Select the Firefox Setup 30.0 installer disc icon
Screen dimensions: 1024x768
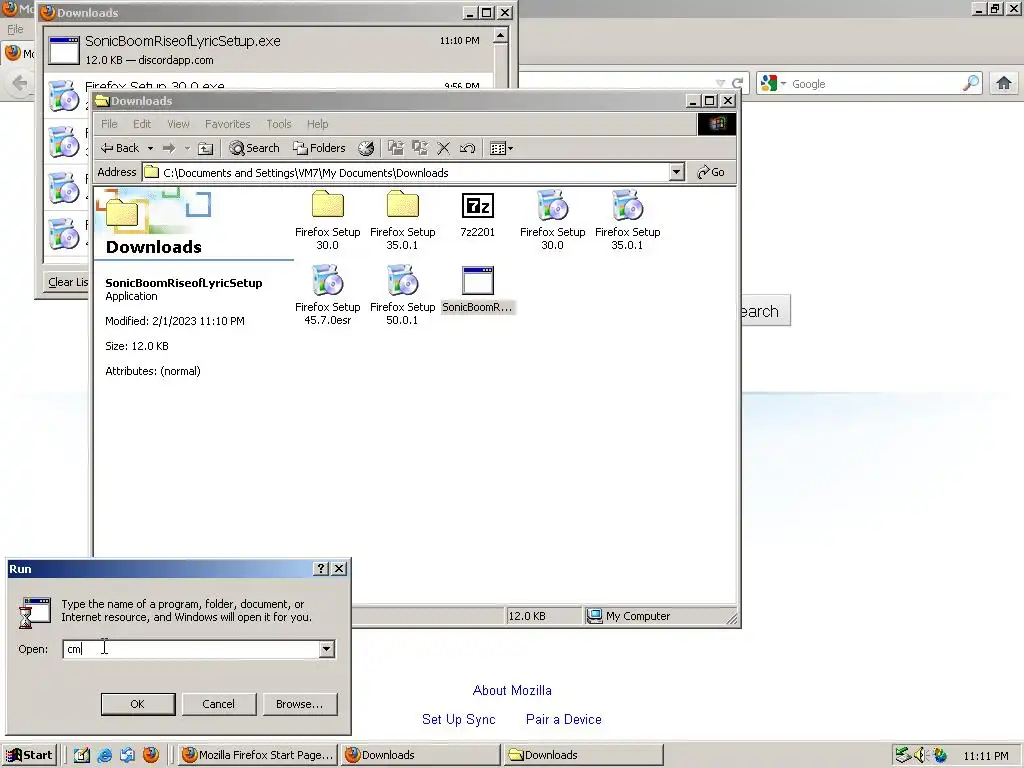(552, 220)
